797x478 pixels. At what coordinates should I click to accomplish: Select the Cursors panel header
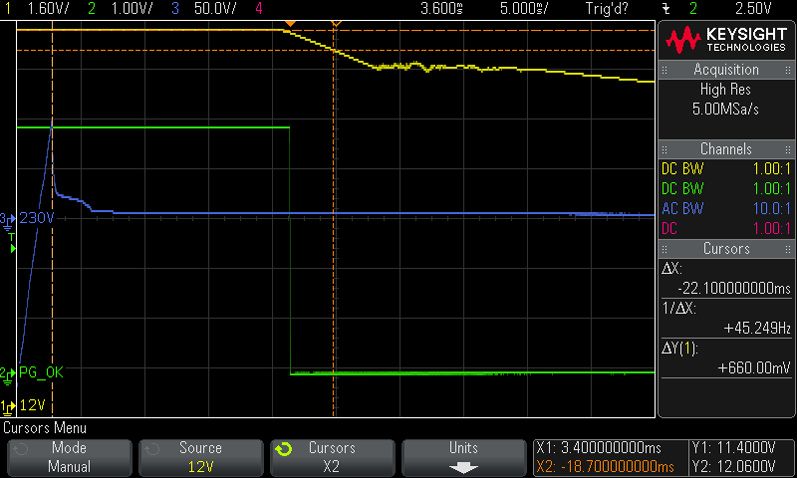click(x=726, y=249)
